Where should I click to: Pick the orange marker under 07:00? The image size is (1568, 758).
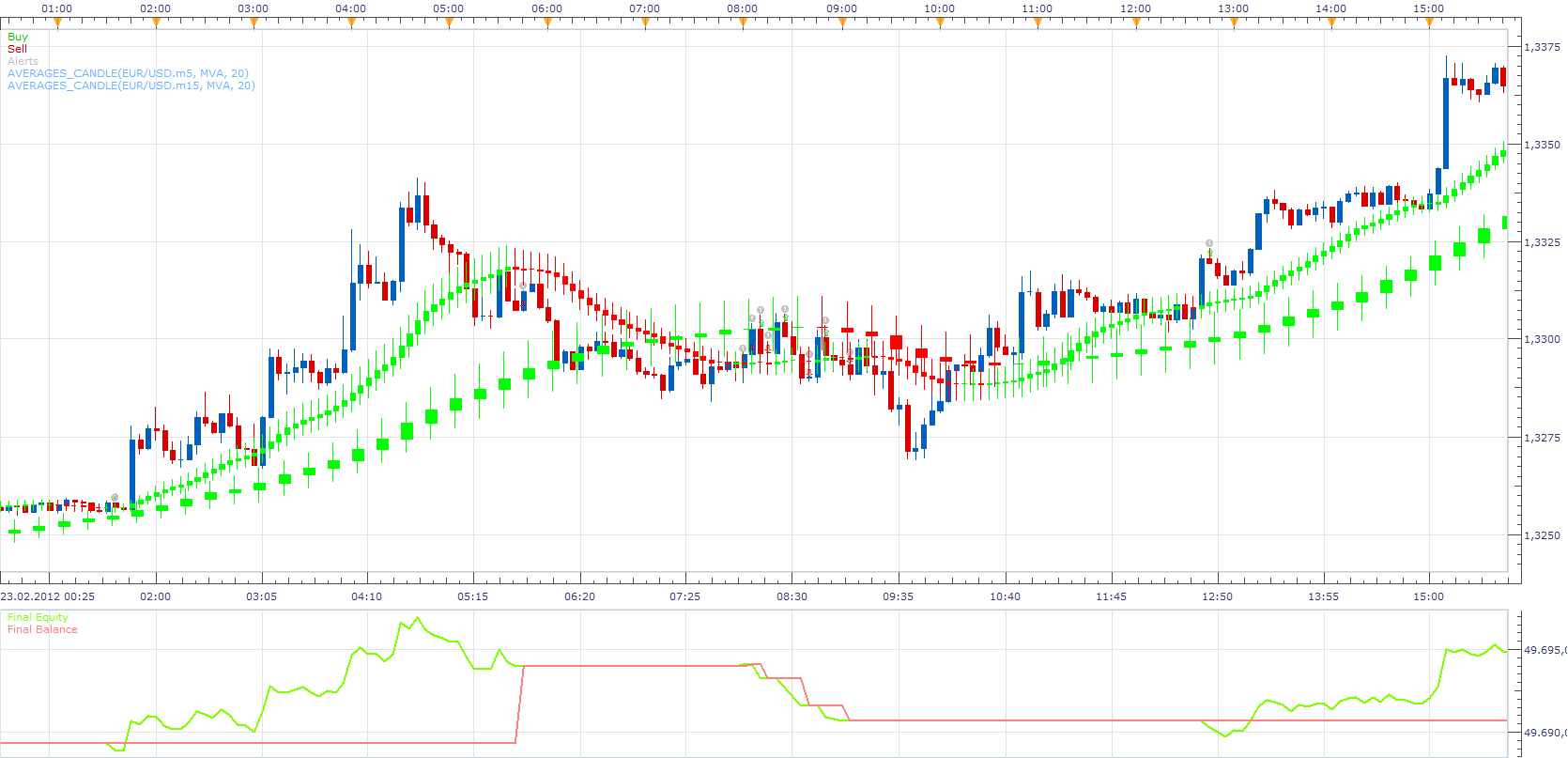tap(645, 23)
